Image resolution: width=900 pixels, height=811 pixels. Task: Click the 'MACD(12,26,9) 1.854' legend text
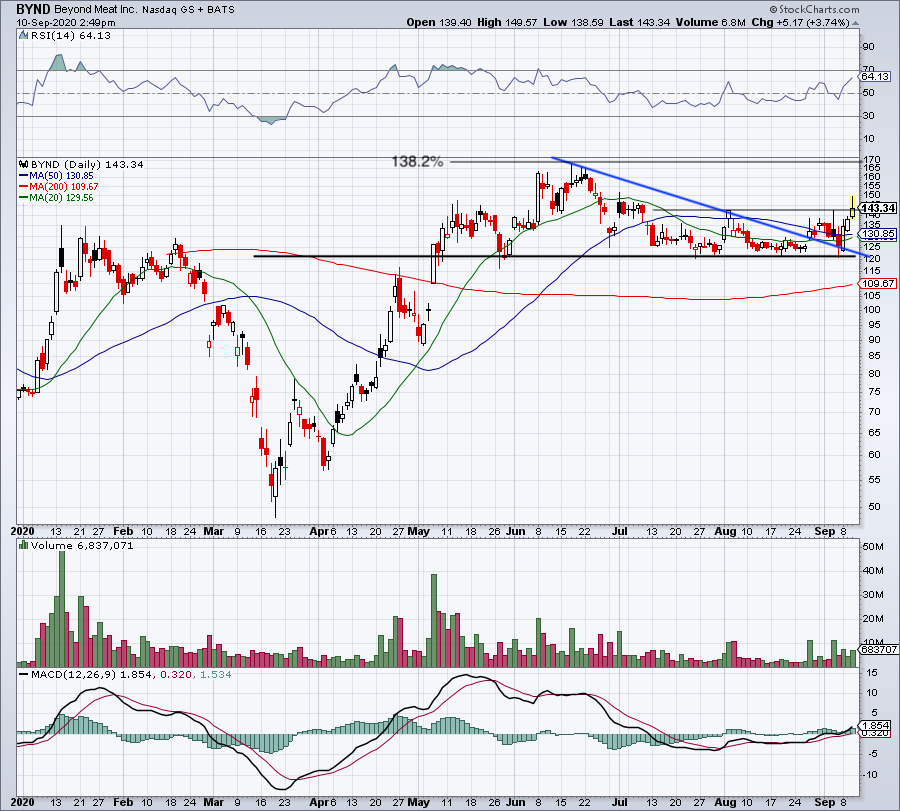click(x=92, y=674)
